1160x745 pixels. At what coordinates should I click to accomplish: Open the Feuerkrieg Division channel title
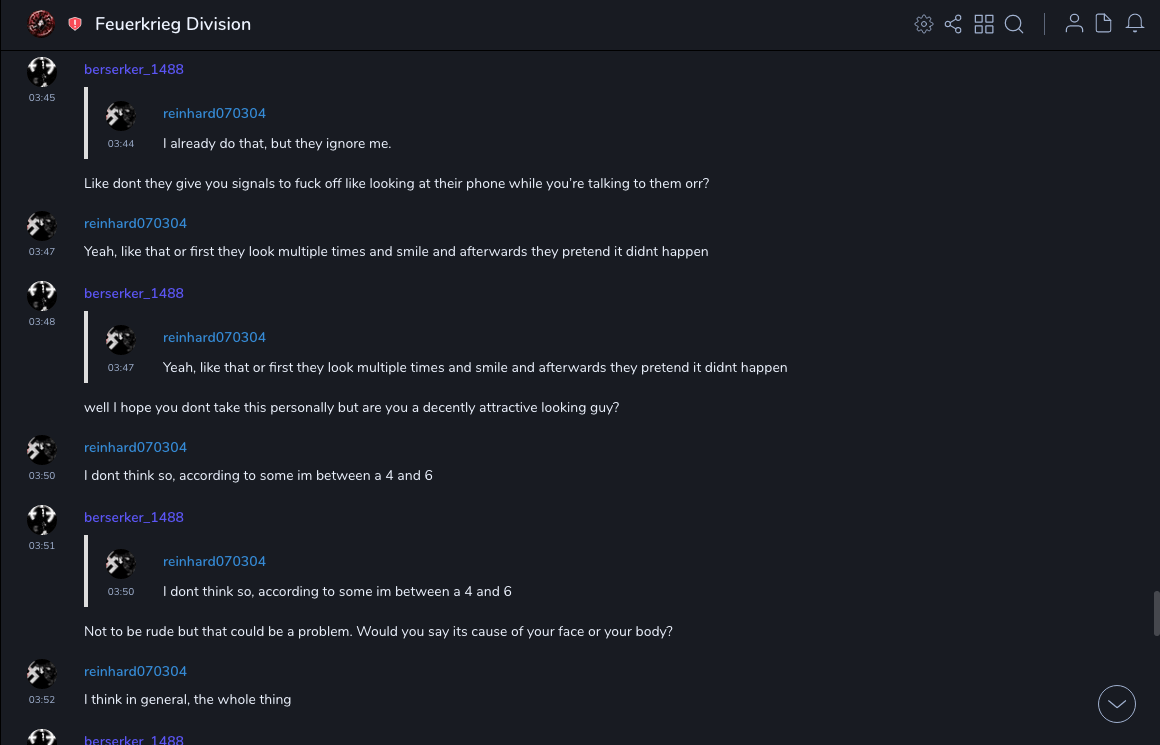pyautogui.click(x=173, y=24)
